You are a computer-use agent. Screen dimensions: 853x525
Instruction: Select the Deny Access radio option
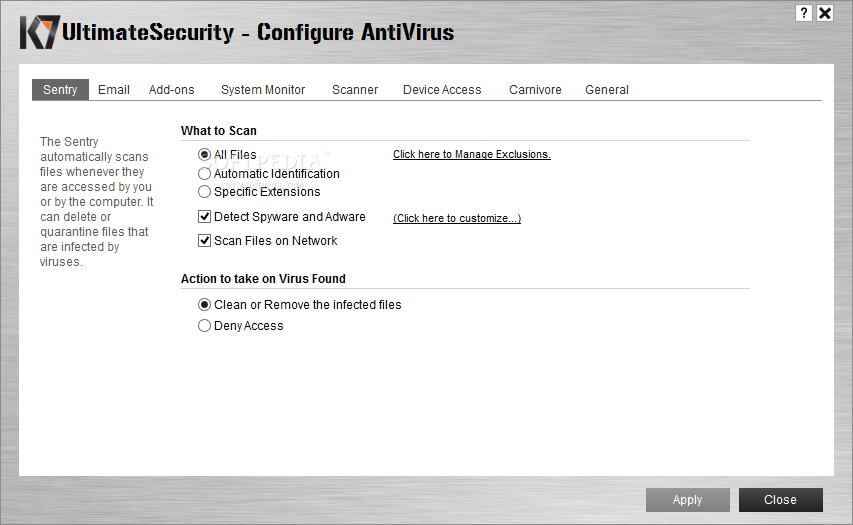pyautogui.click(x=204, y=325)
